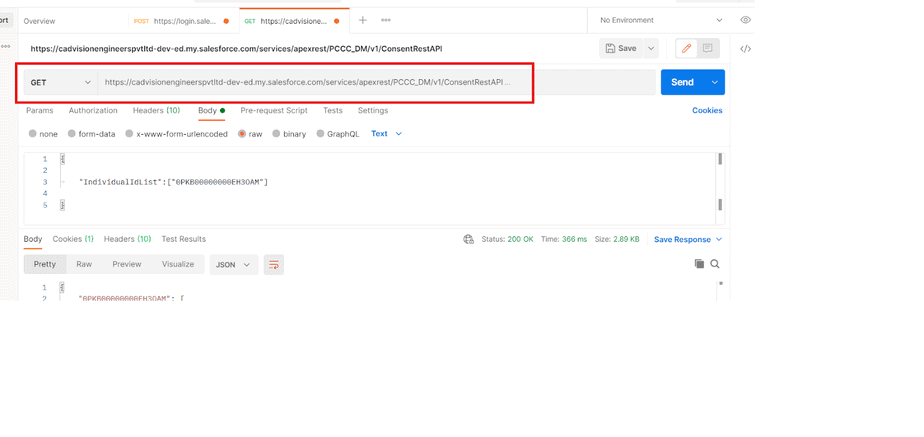Image resolution: width=924 pixels, height=437 pixels.
Task: Click the pencil edit icon
Action: pyautogui.click(x=686, y=48)
